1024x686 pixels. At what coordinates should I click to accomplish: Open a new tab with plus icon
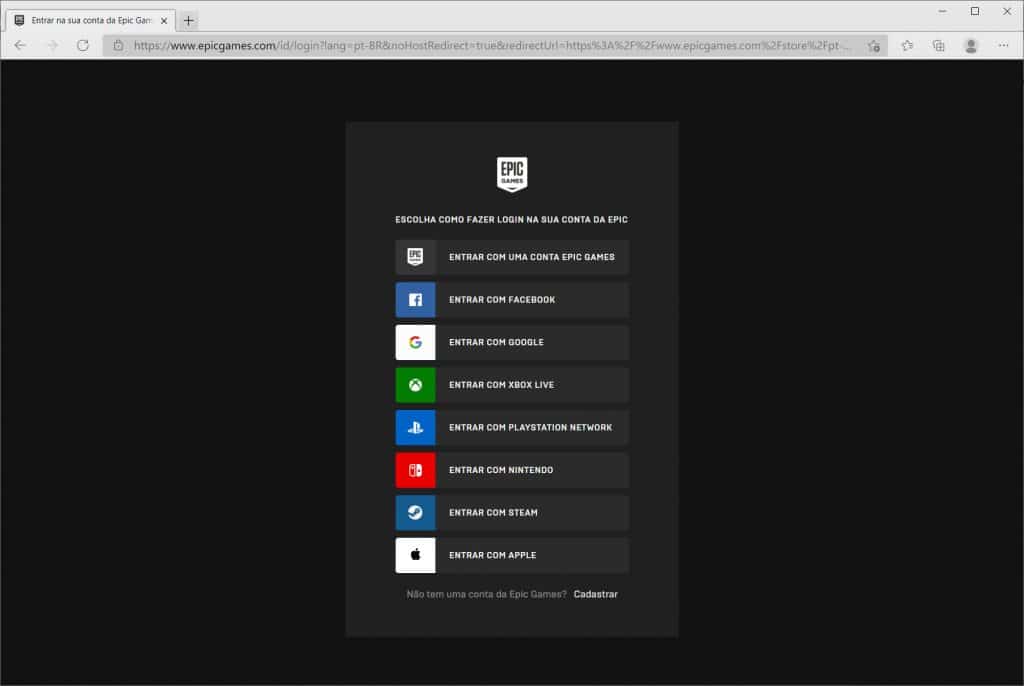(189, 20)
